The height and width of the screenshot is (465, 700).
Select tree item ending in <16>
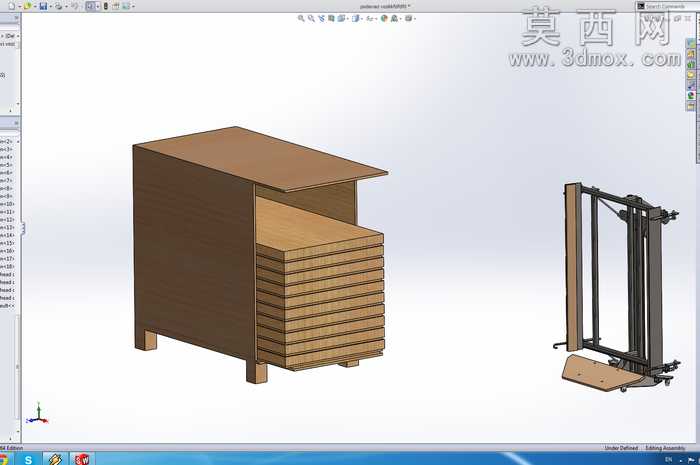click(x=7, y=251)
